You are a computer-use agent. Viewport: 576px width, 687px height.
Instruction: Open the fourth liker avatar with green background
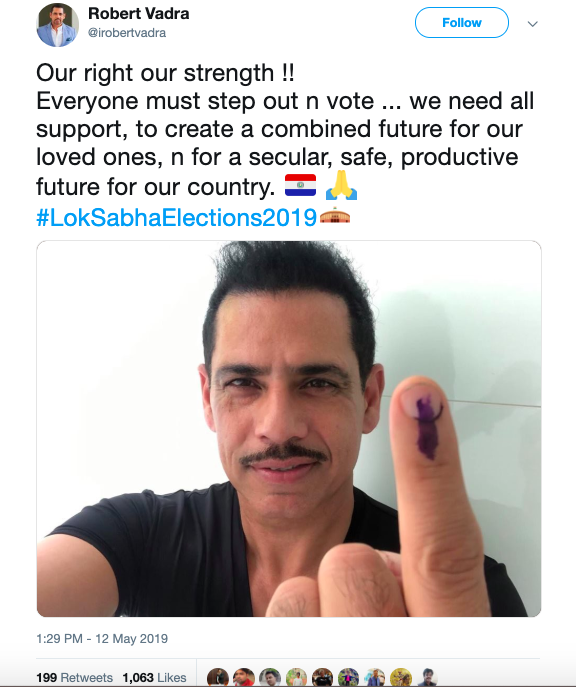click(296, 678)
